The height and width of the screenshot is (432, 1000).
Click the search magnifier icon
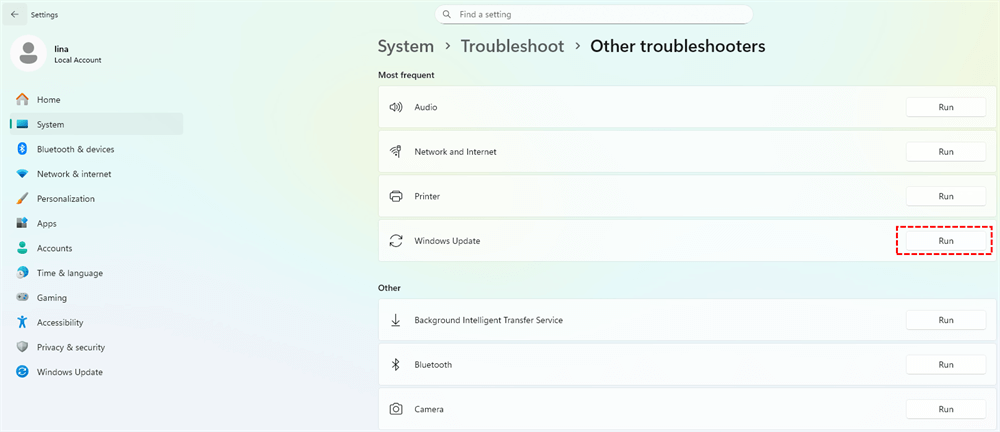point(446,15)
